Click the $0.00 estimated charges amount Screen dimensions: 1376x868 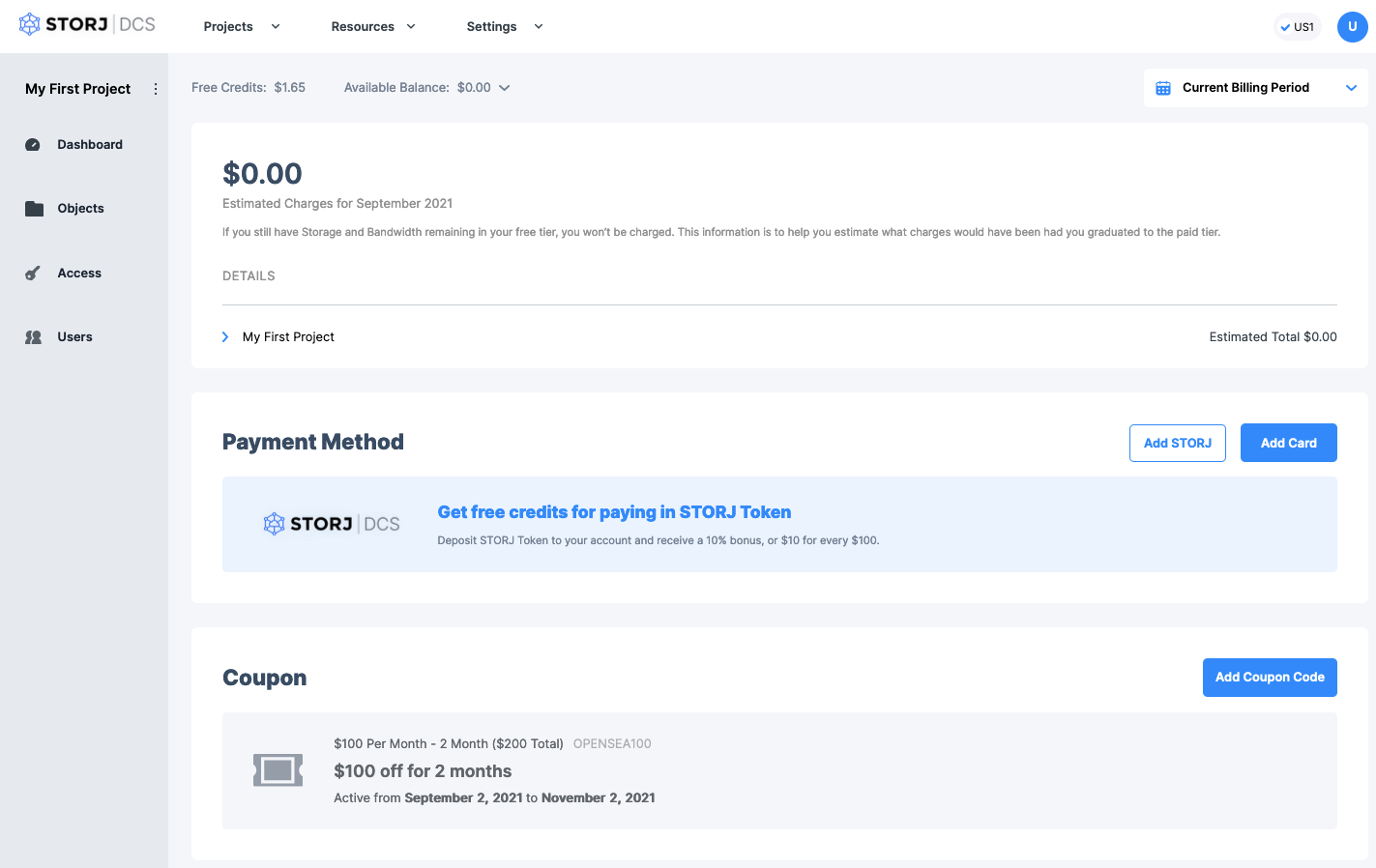(x=262, y=174)
